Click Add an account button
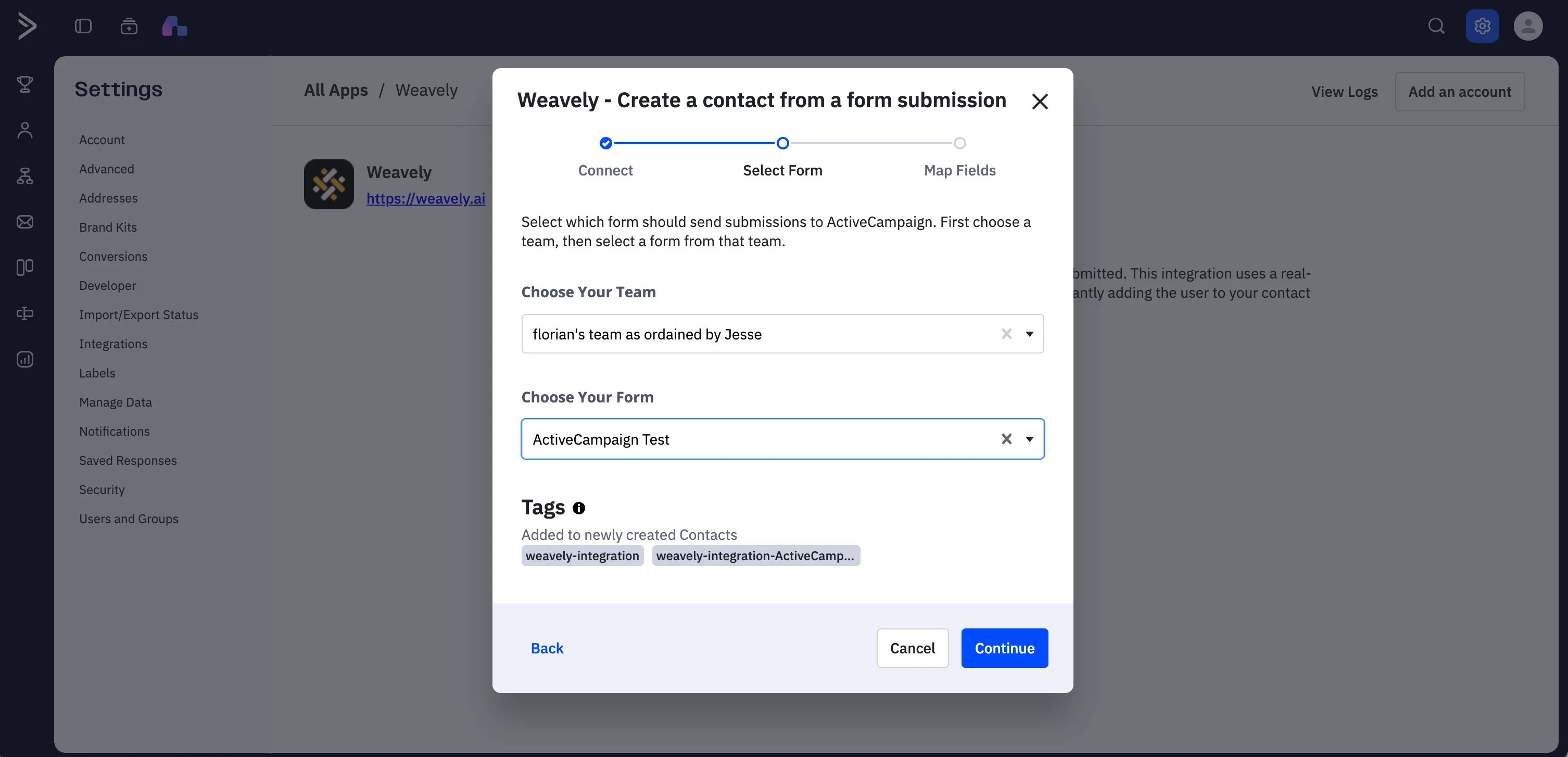The width and height of the screenshot is (1568, 757). click(x=1459, y=92)
